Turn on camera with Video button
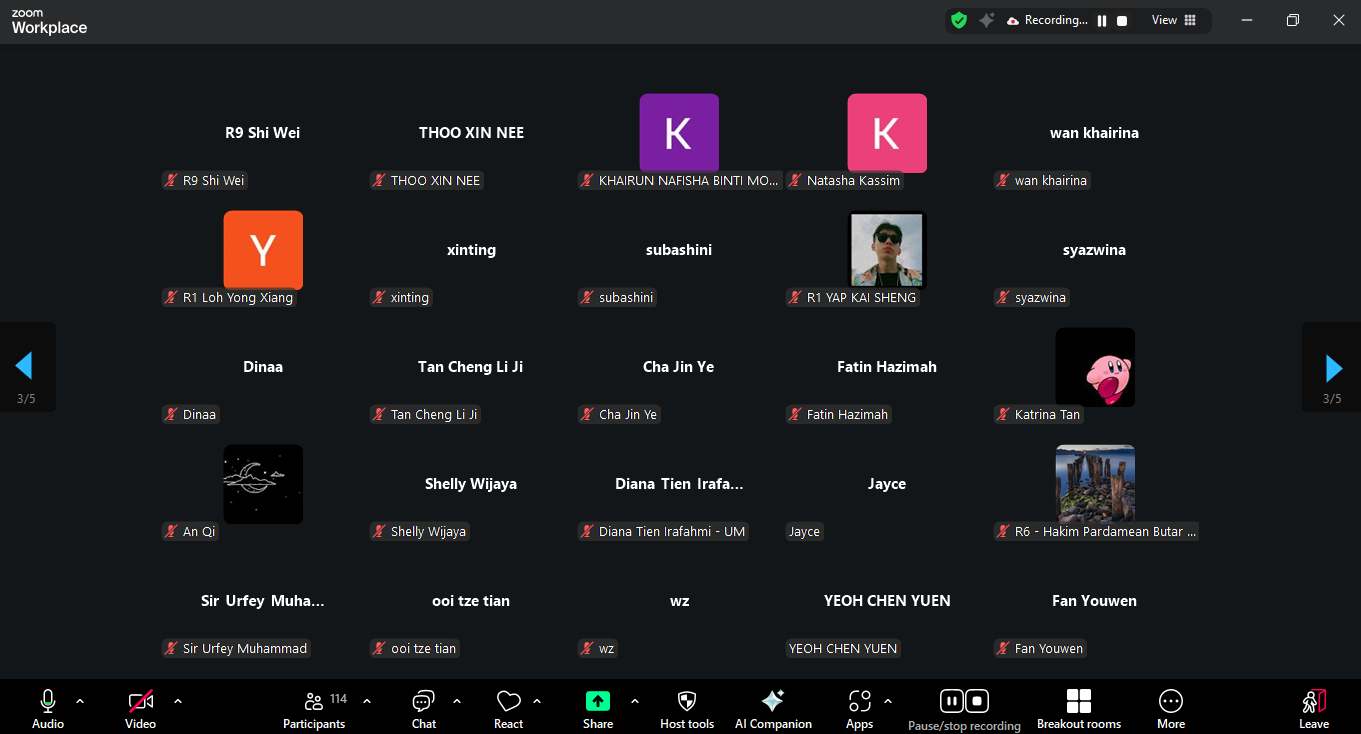 140,708
